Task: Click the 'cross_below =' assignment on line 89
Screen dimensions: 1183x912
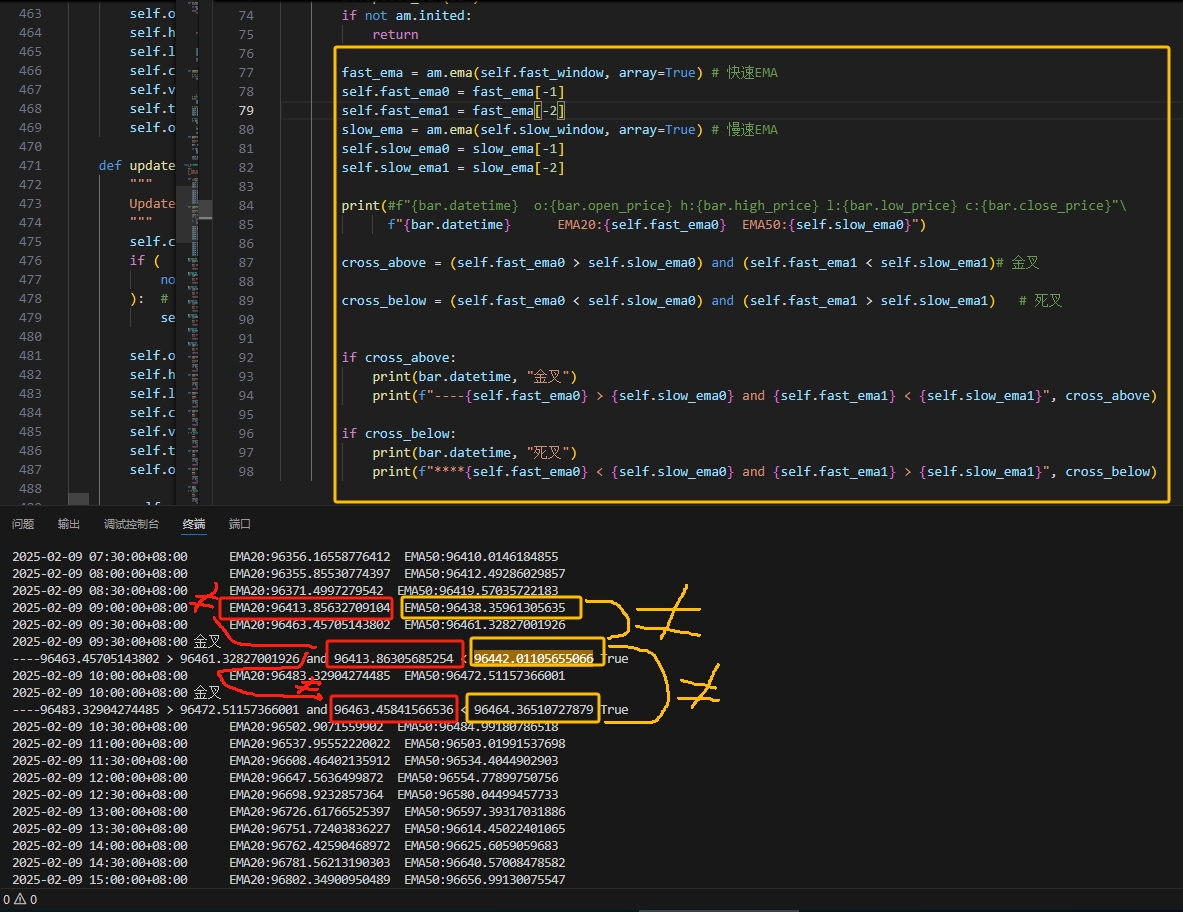Action: [668, 301]
